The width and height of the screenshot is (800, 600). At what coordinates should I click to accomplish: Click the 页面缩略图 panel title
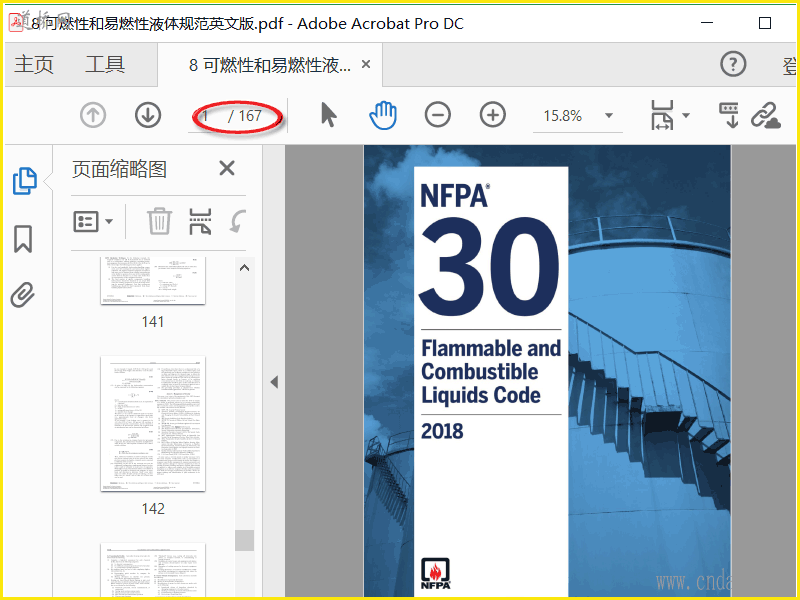coord(119,169)
